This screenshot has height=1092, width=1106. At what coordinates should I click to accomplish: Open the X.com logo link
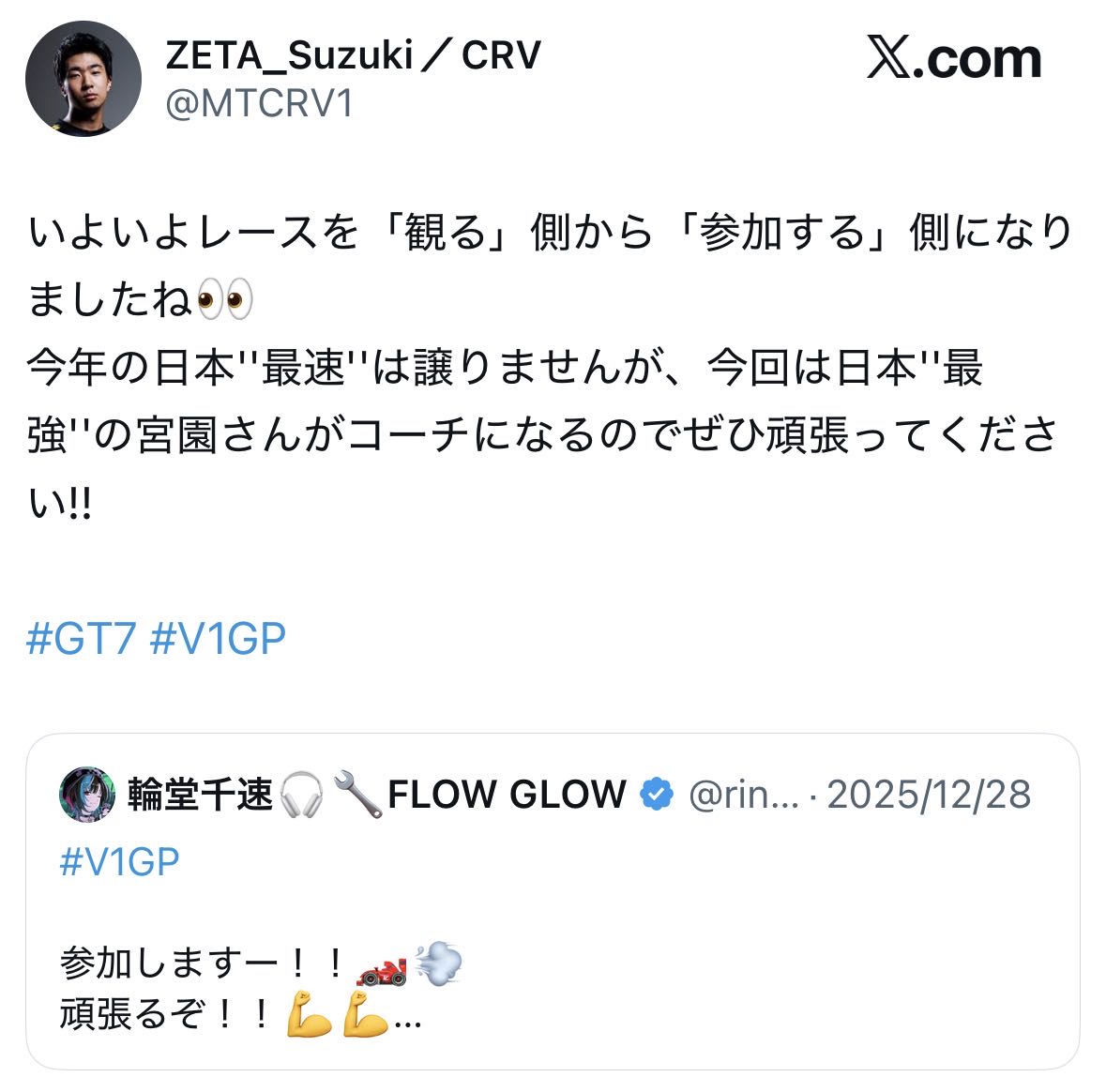tap(954, 58)
